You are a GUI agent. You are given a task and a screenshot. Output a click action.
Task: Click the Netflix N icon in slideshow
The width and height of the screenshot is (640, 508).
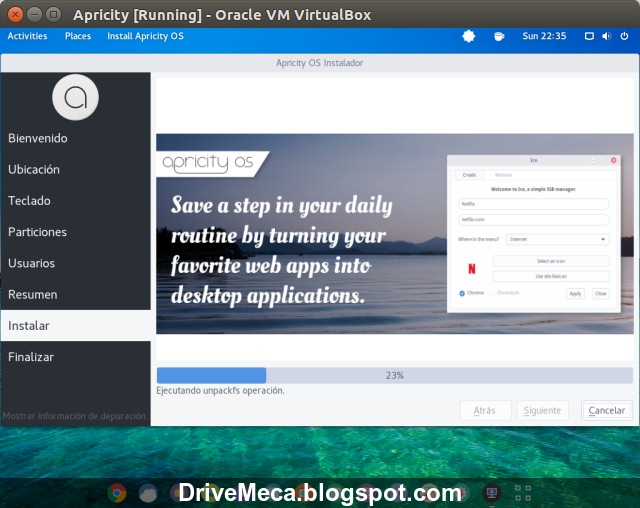472,268
